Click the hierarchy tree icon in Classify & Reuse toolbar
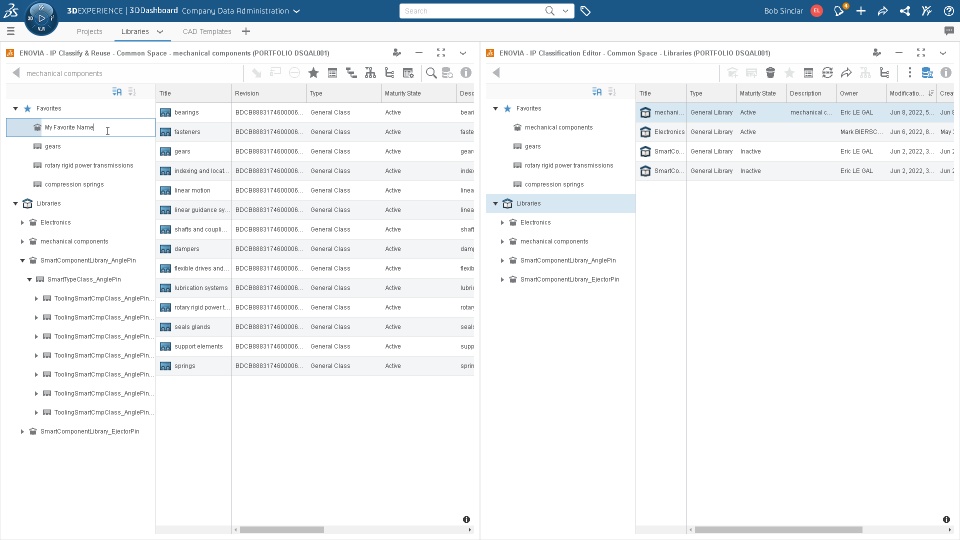Viewport: 960px width, 540px height. click(x=370, y=73)
